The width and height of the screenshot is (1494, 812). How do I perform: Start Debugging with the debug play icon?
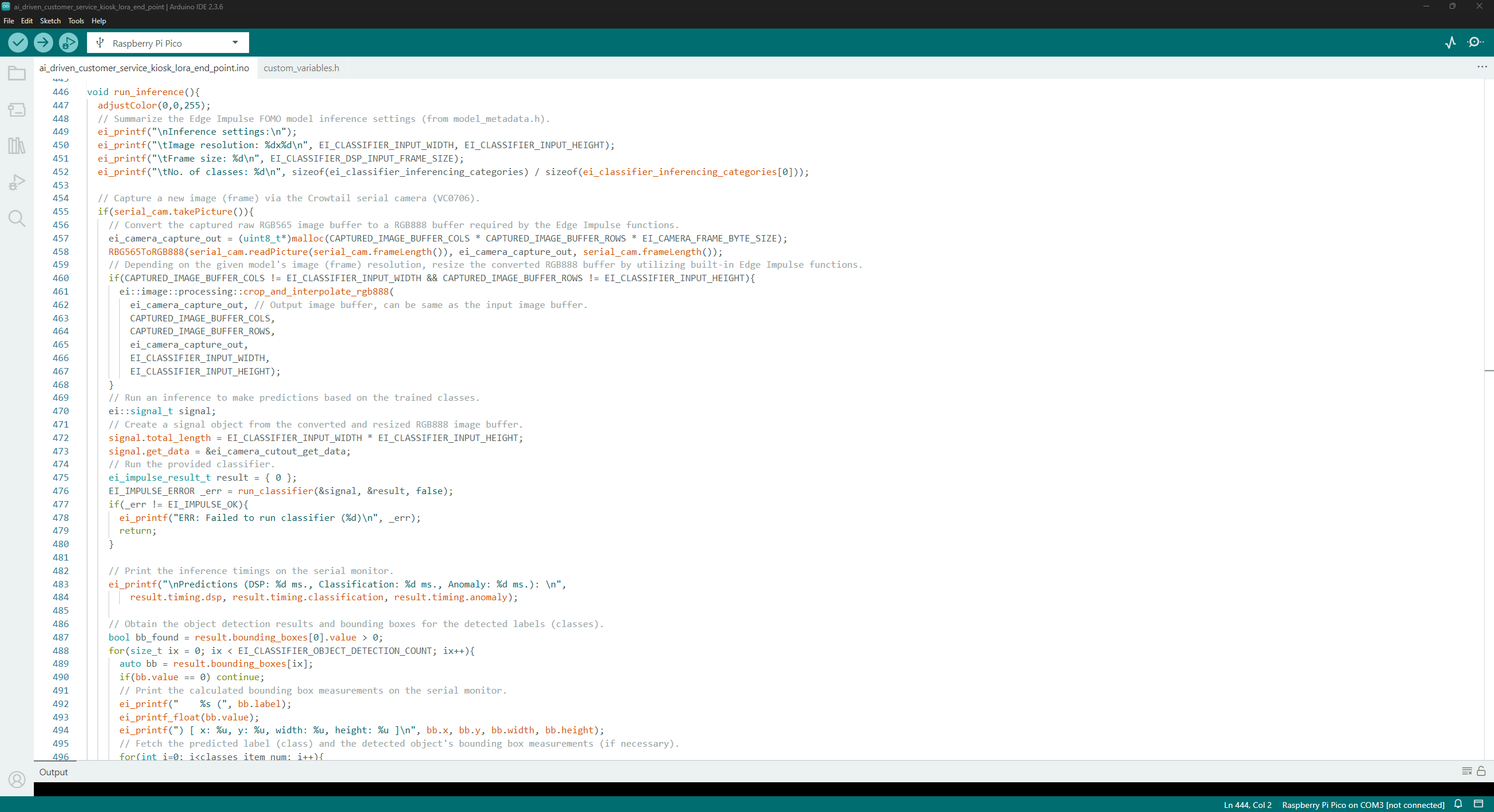(x=68, y=43)
